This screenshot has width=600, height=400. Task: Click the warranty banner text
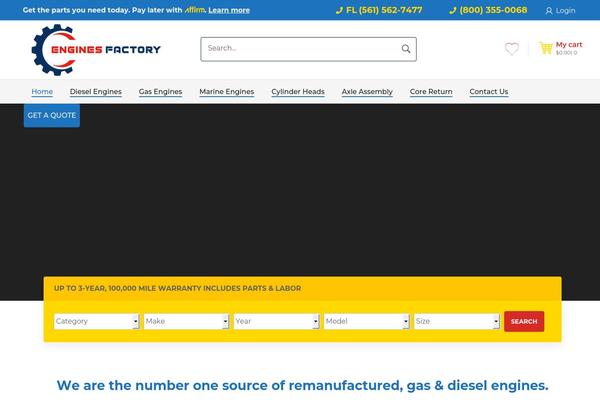[177, 288]
